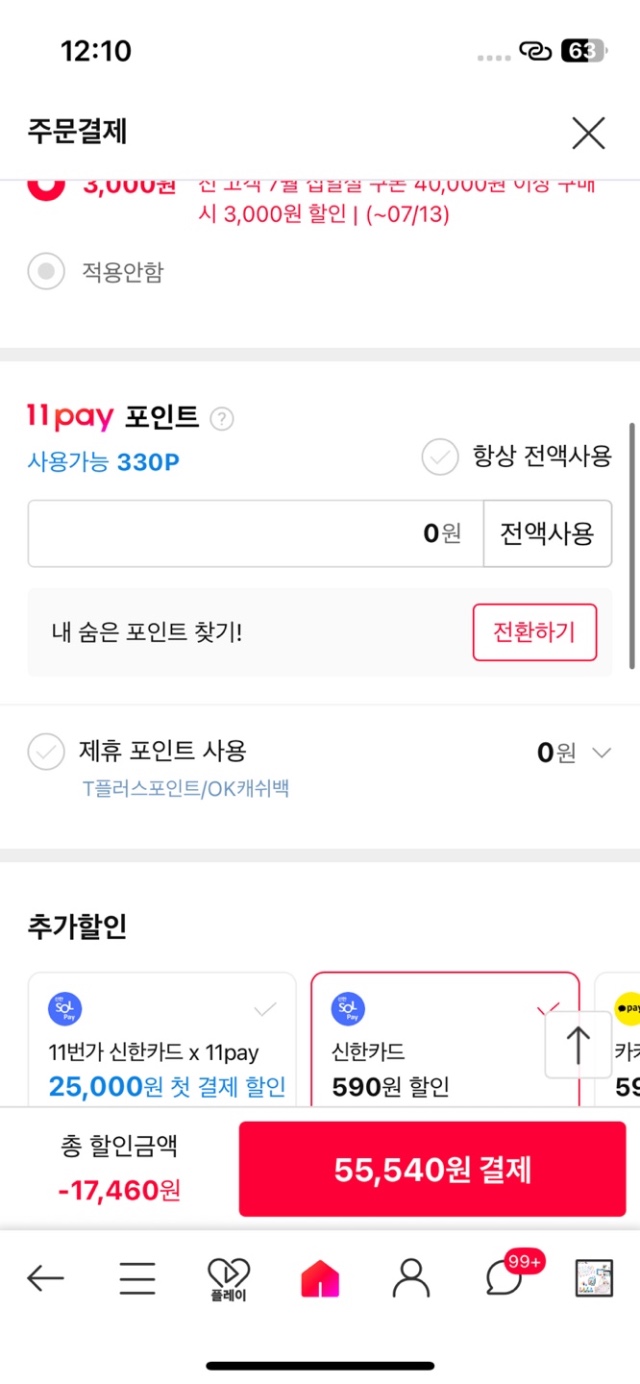Select the 적용안함 radio option
Image resolution: width=640 pixels, height=1384 pixels.
coord(46,271)
